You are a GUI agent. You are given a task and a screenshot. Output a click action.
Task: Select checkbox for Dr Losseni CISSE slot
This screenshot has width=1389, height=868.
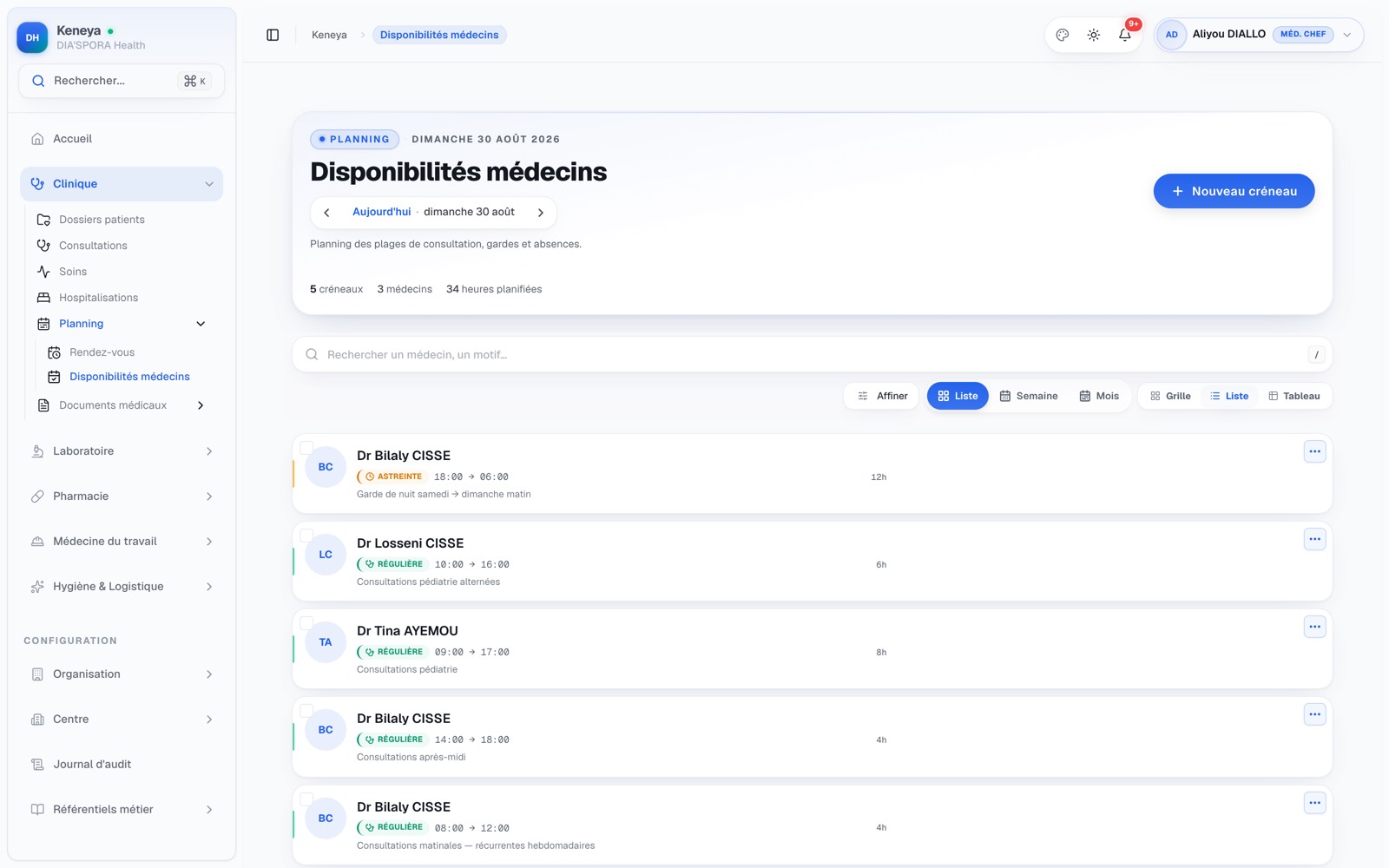point(306,536)
